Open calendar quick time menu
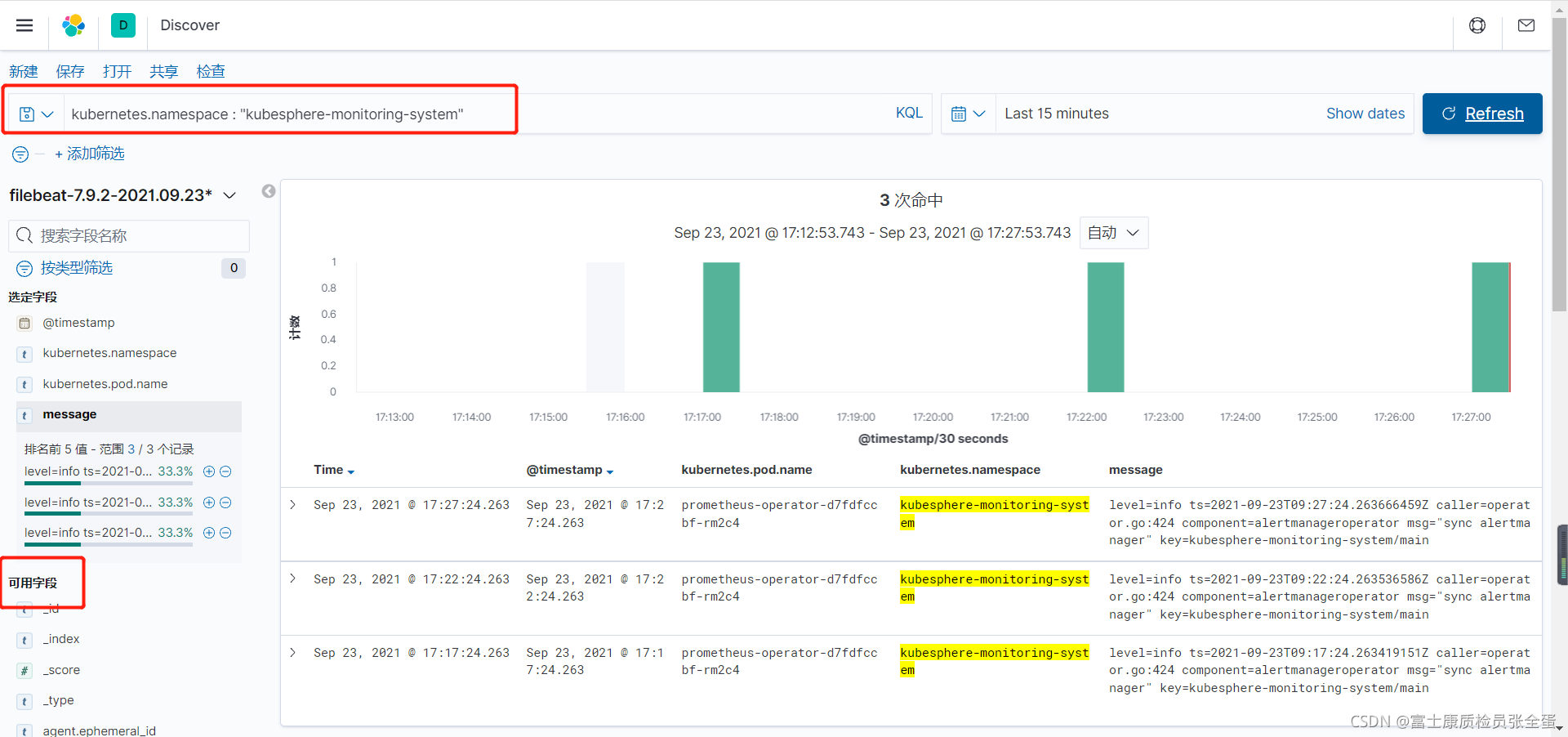1568x737 pixels. [x=968, y=114]
